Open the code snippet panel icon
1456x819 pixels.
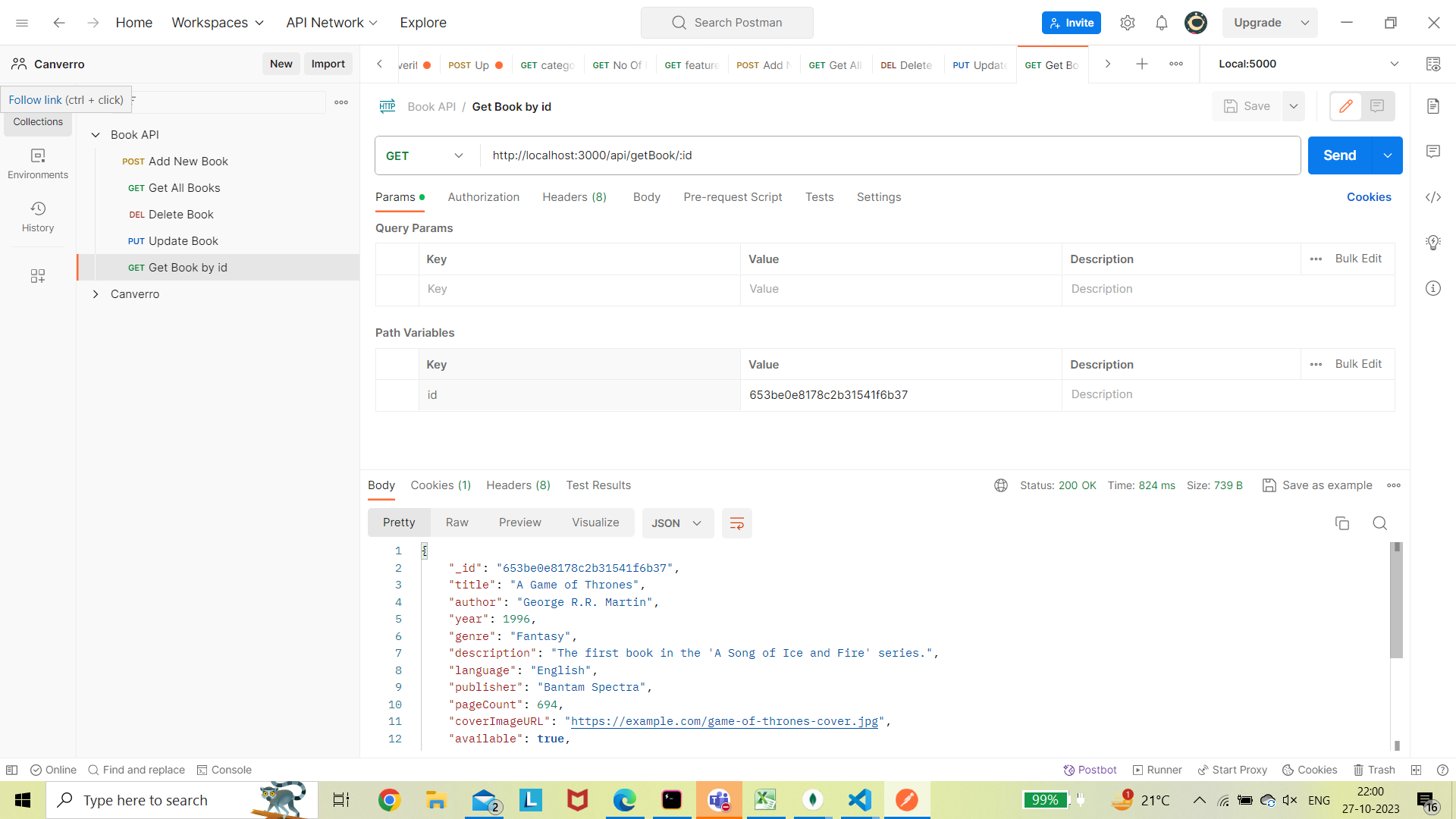[x=1433, y=197]
